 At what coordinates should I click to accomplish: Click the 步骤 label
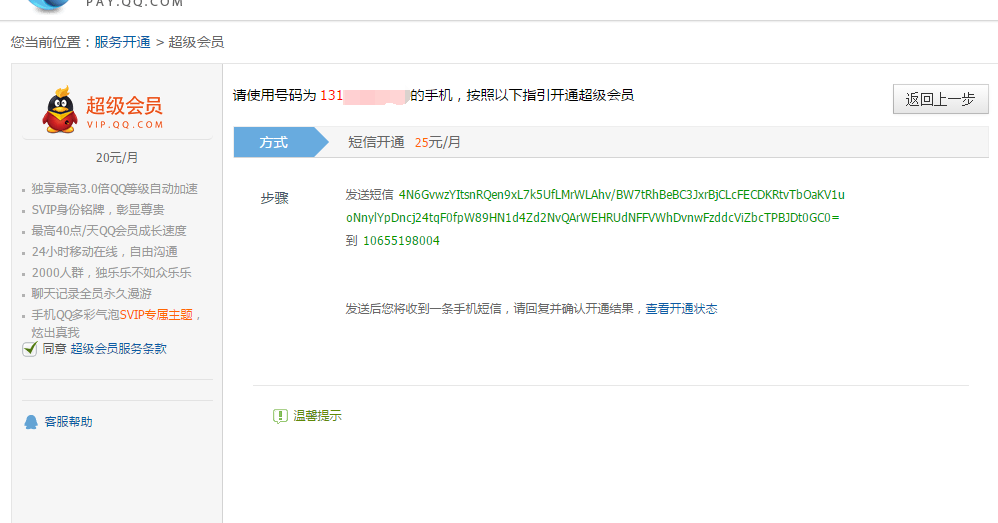pyautogui.click(x=274, y=198)
